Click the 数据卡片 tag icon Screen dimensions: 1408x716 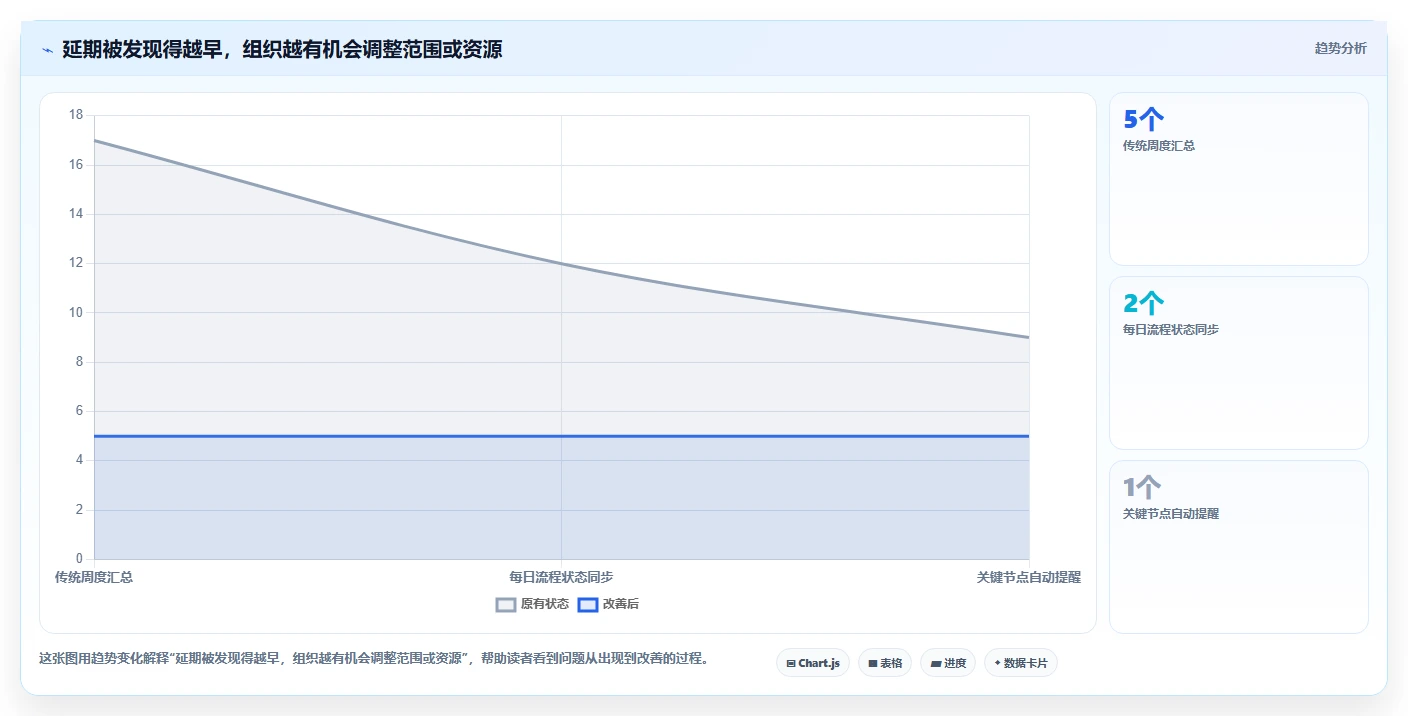998,663
